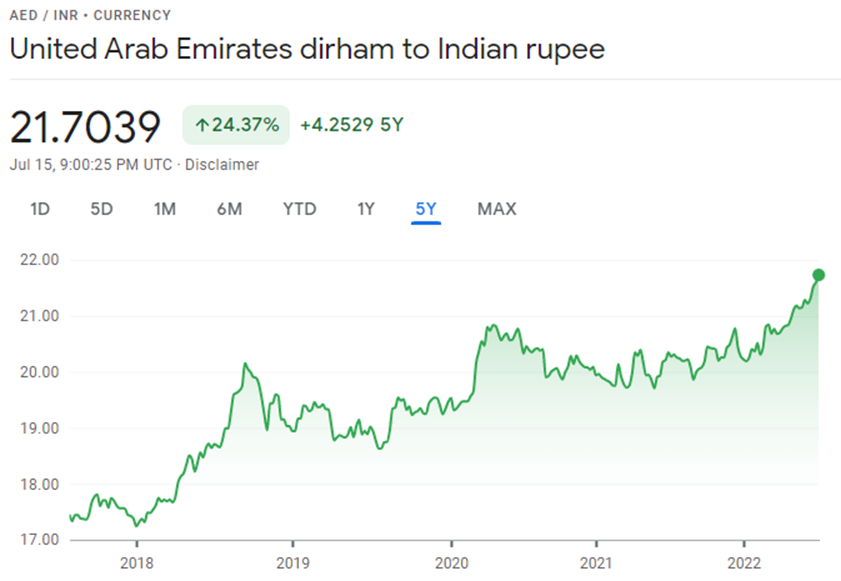Select the 2022 marker on the timeline
The width and height of the screenshot is (841, 581).
[x=744, y=563]
